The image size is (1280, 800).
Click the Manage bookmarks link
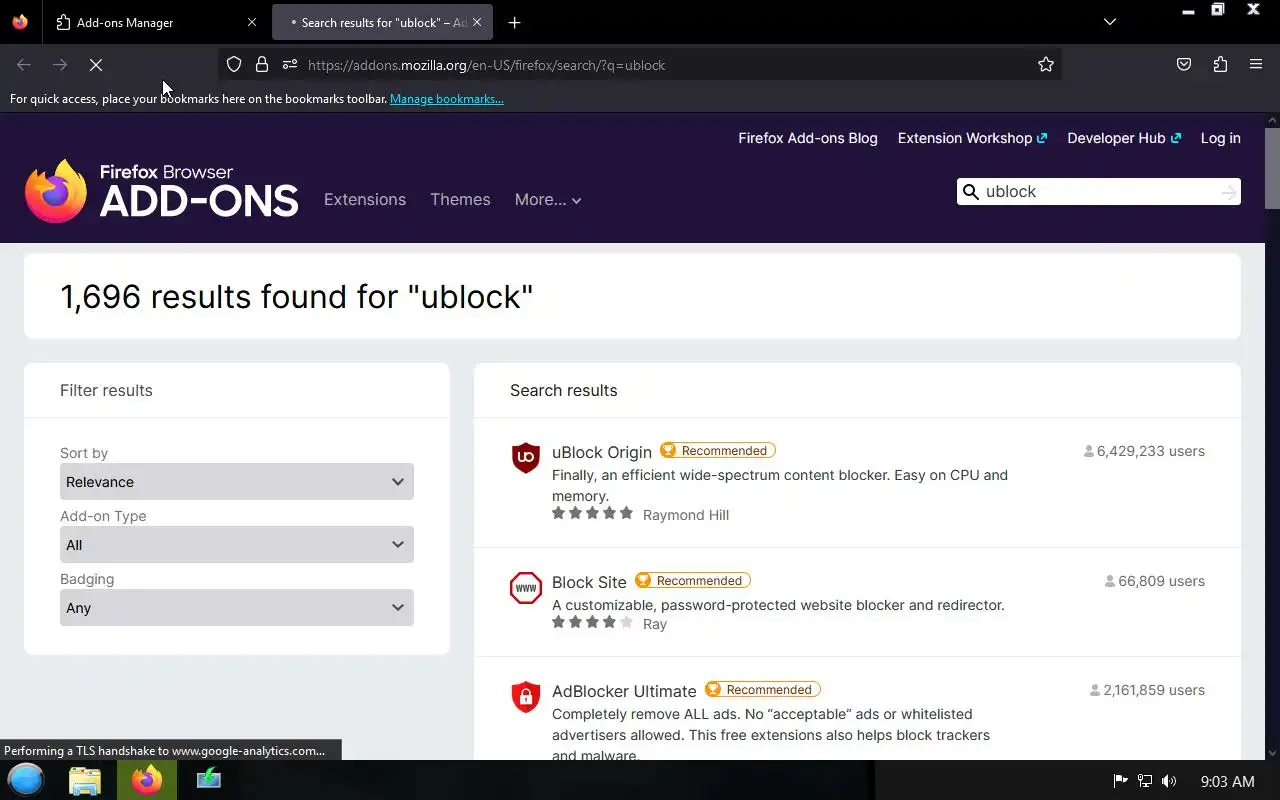(x=447, y=99)
